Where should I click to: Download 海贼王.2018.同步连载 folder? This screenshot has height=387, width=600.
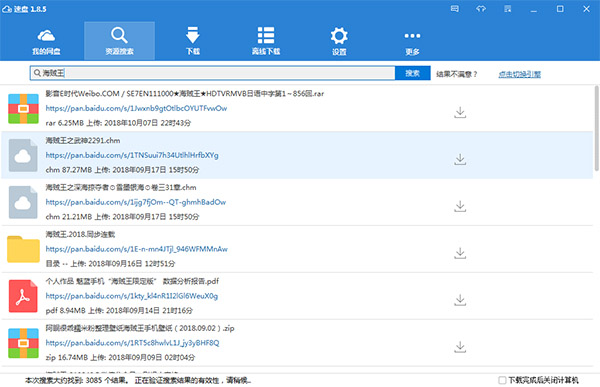coord(460,253)
